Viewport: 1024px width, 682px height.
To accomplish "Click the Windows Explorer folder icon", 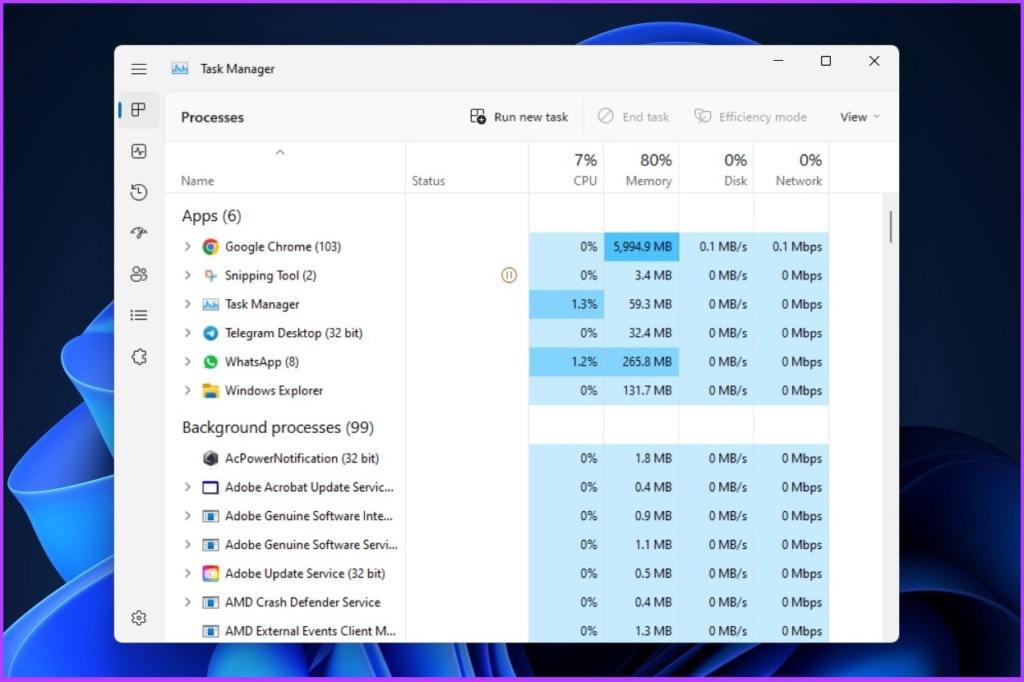I will (210, 391).
